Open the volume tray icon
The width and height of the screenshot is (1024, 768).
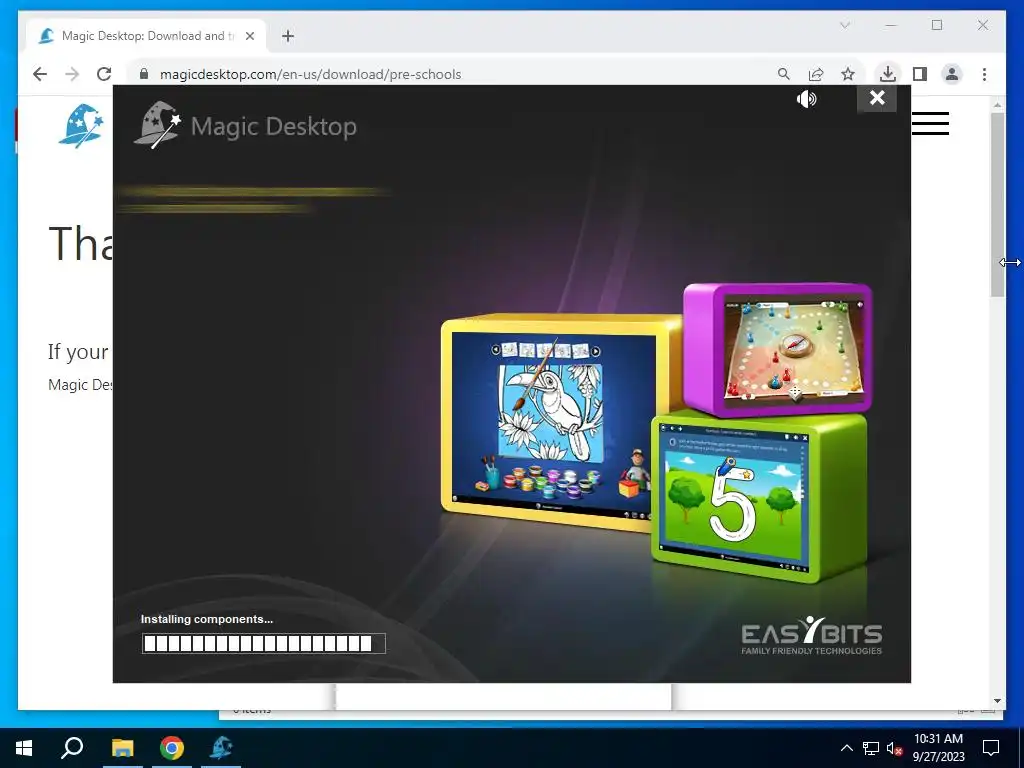tap(894, 748)
